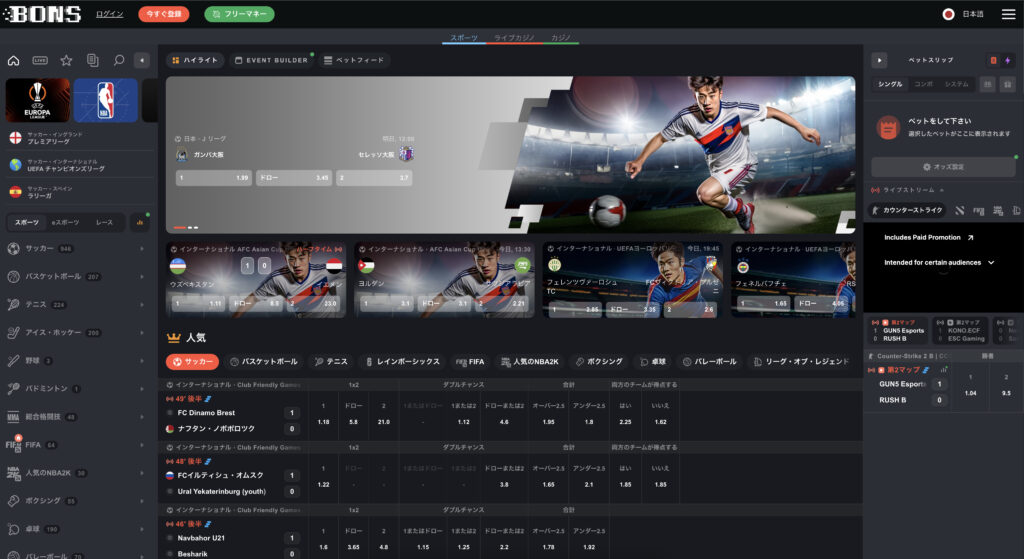Image resolution: width=1024 pixels, height=559 pixels.
Task: Open hamburger menu at top right
Action: tap(1008, 14)
